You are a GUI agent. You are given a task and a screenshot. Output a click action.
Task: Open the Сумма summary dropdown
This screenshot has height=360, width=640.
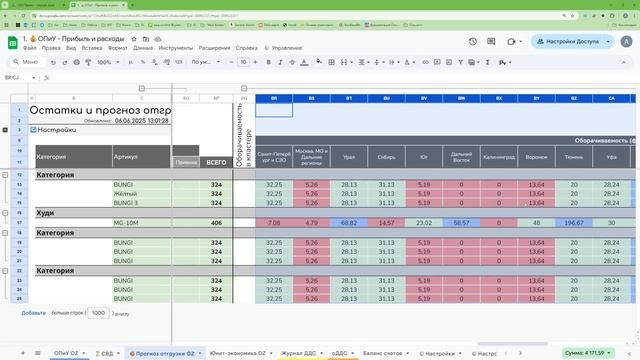(x=588, y=353)
